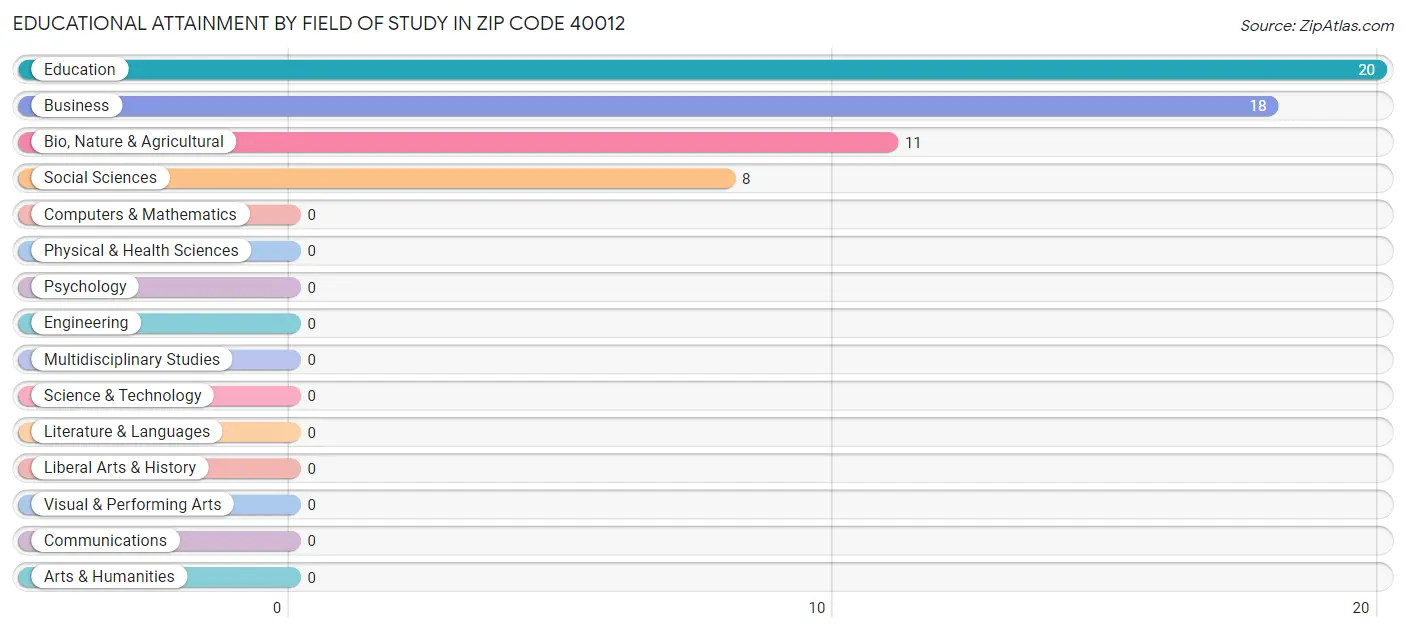Select the Social Sciences label
Image resolution: width=1406 pixels, height=632 pixels.
pos(100,178)
